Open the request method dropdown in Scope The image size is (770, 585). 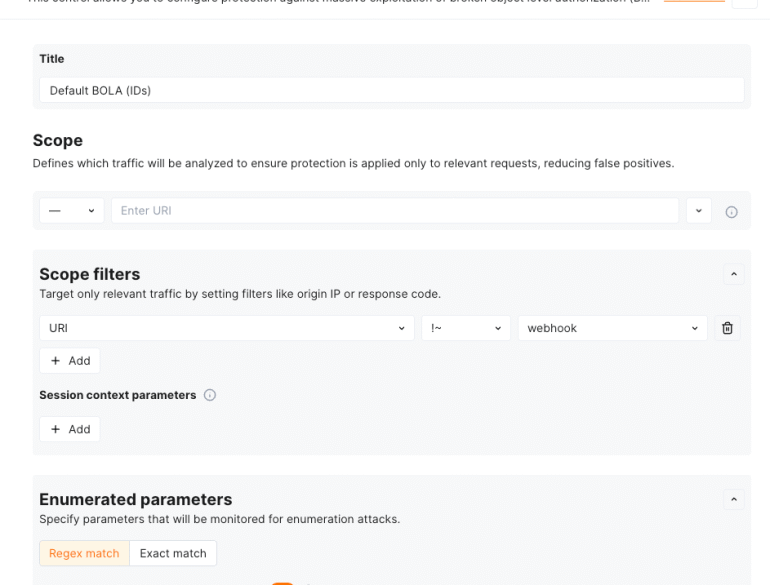coord(72,211)
